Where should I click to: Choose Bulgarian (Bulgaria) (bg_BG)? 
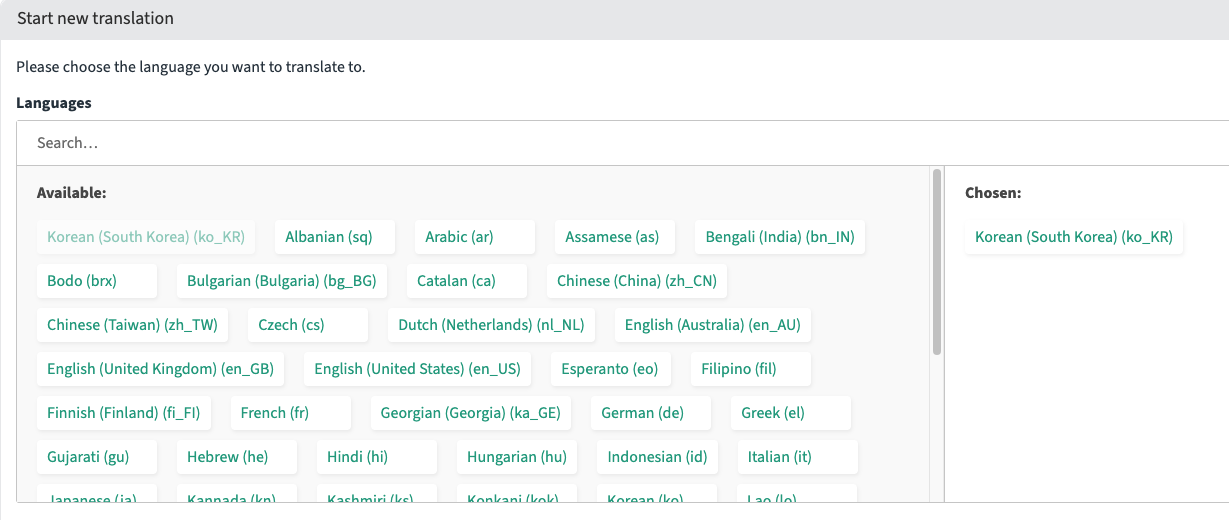point(281,281)
